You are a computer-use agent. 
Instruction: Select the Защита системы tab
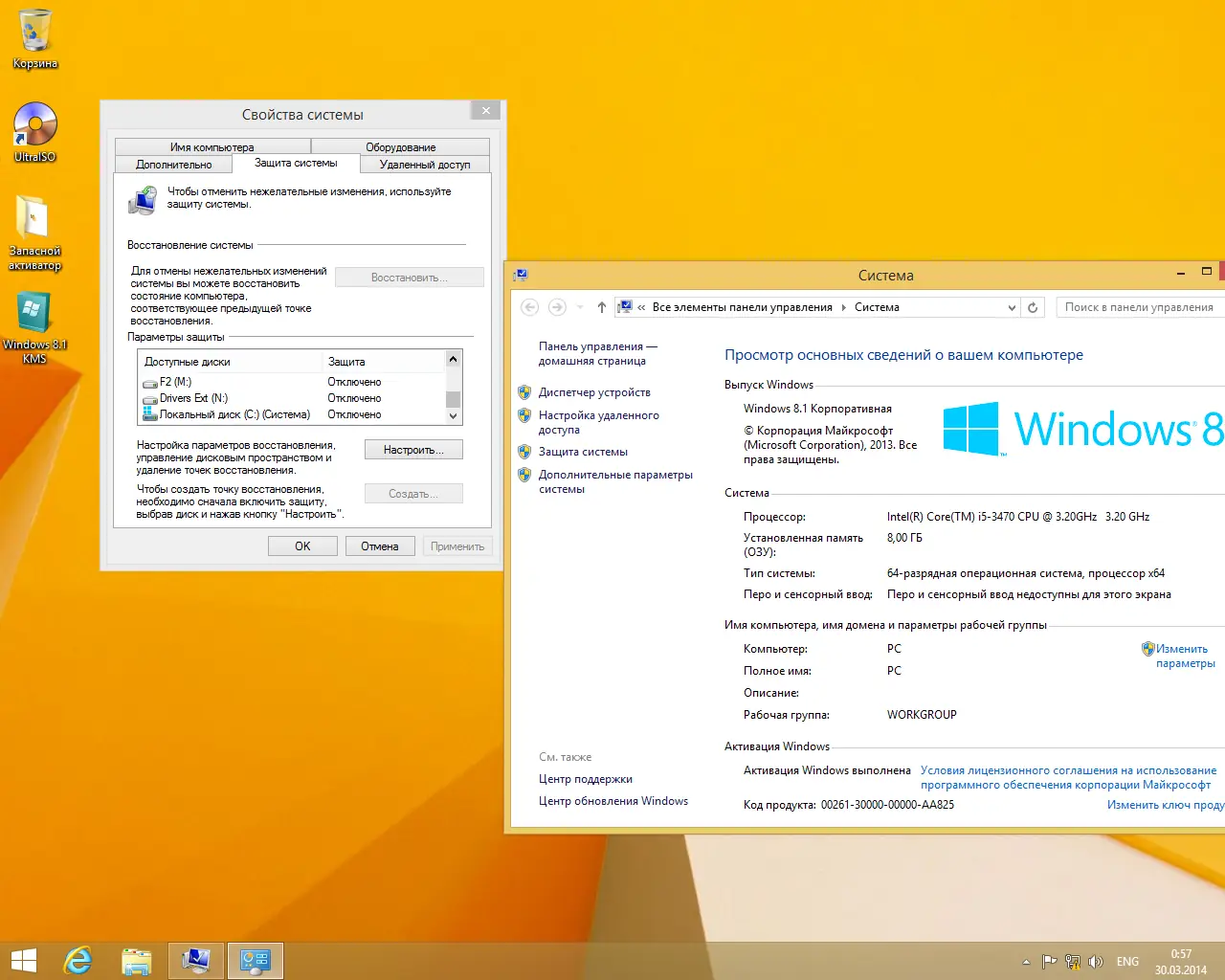[296, 164]
